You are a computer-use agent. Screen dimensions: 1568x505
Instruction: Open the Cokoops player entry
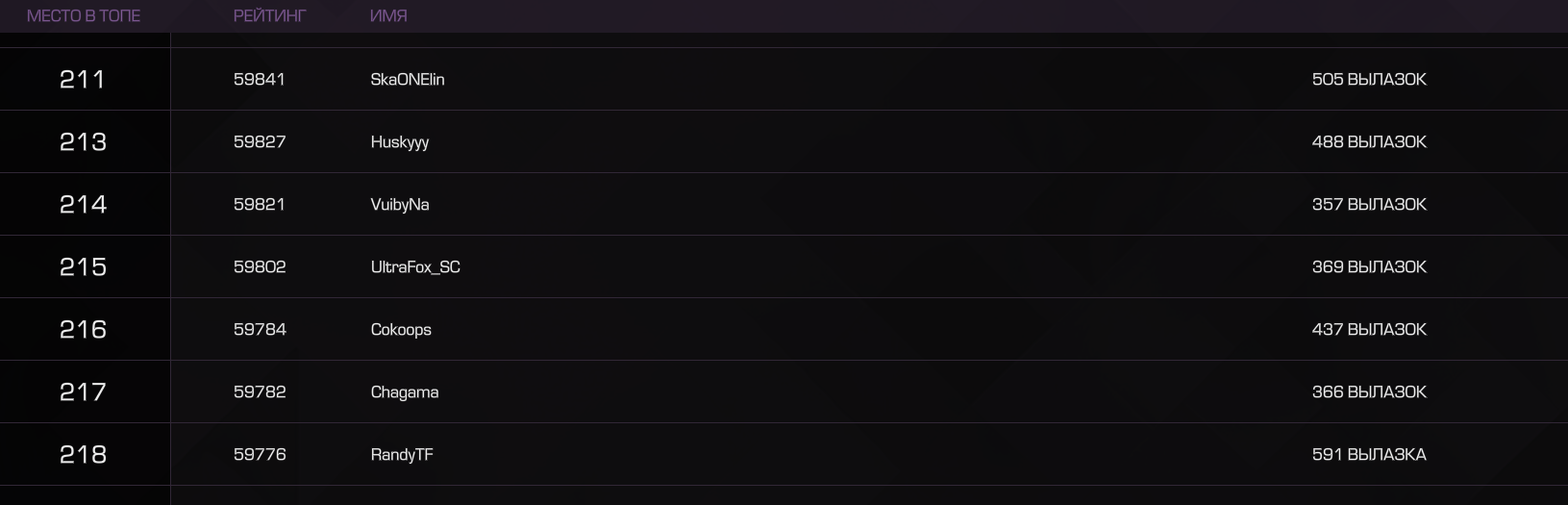click(x=401, y=330)
